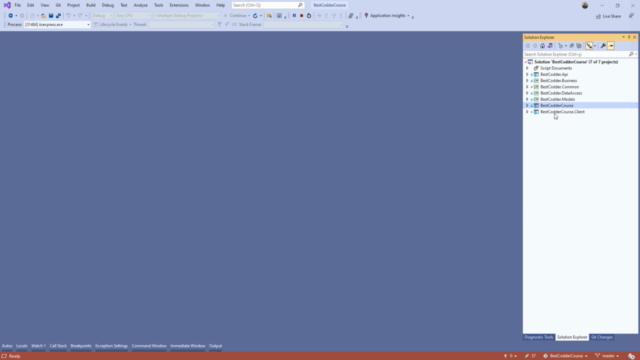640x360 pixels.
Task: Click the Live Share button
Action: (x=608, y=16)
